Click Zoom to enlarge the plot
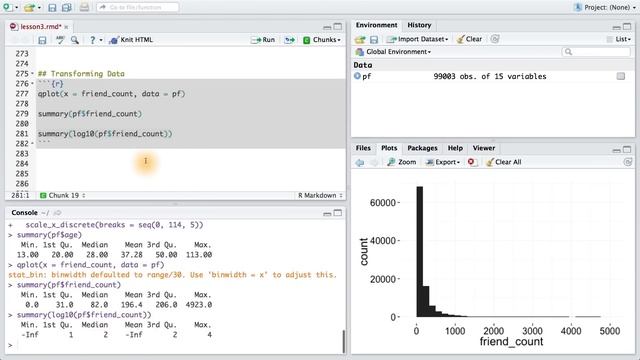The image size is (640, 360). [402, 162]
